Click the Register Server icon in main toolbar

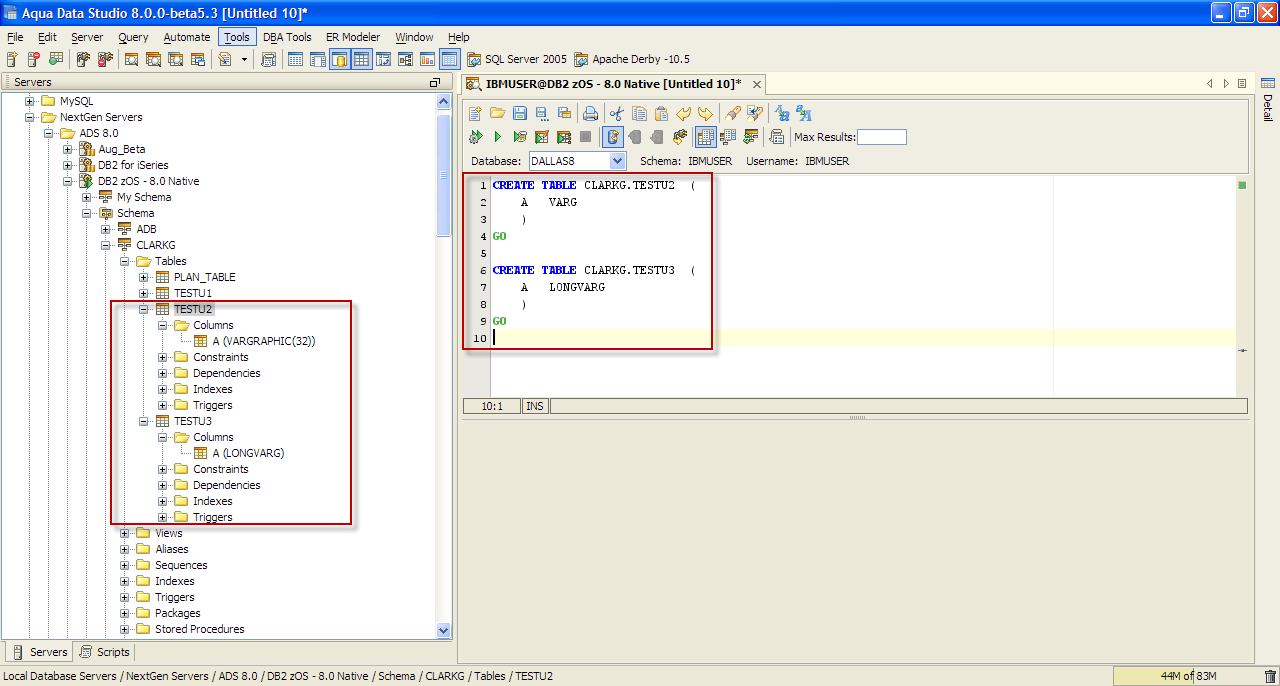pyautogui.click(x=11, y=60)
